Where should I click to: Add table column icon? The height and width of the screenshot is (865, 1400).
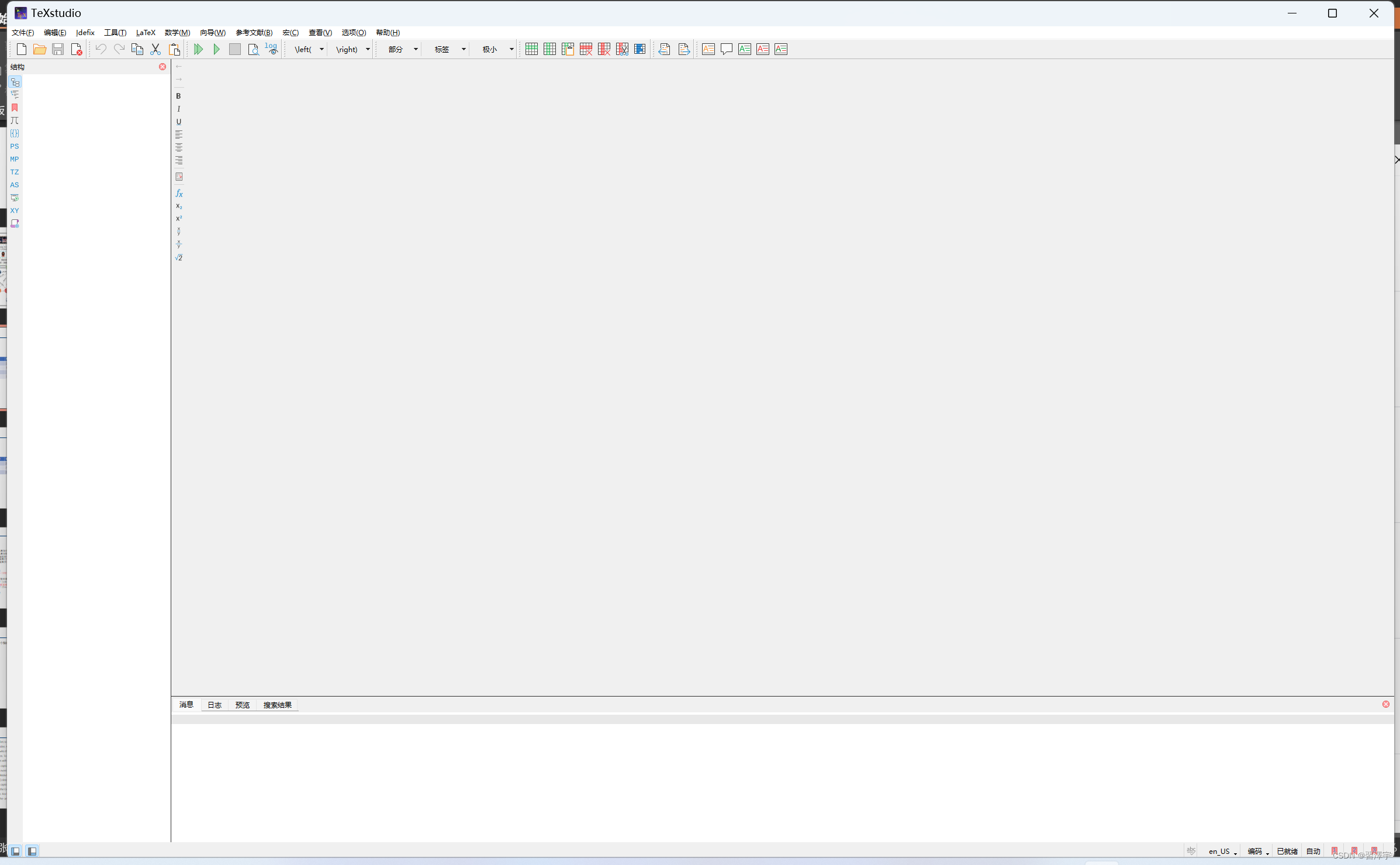tap(549, 49)
